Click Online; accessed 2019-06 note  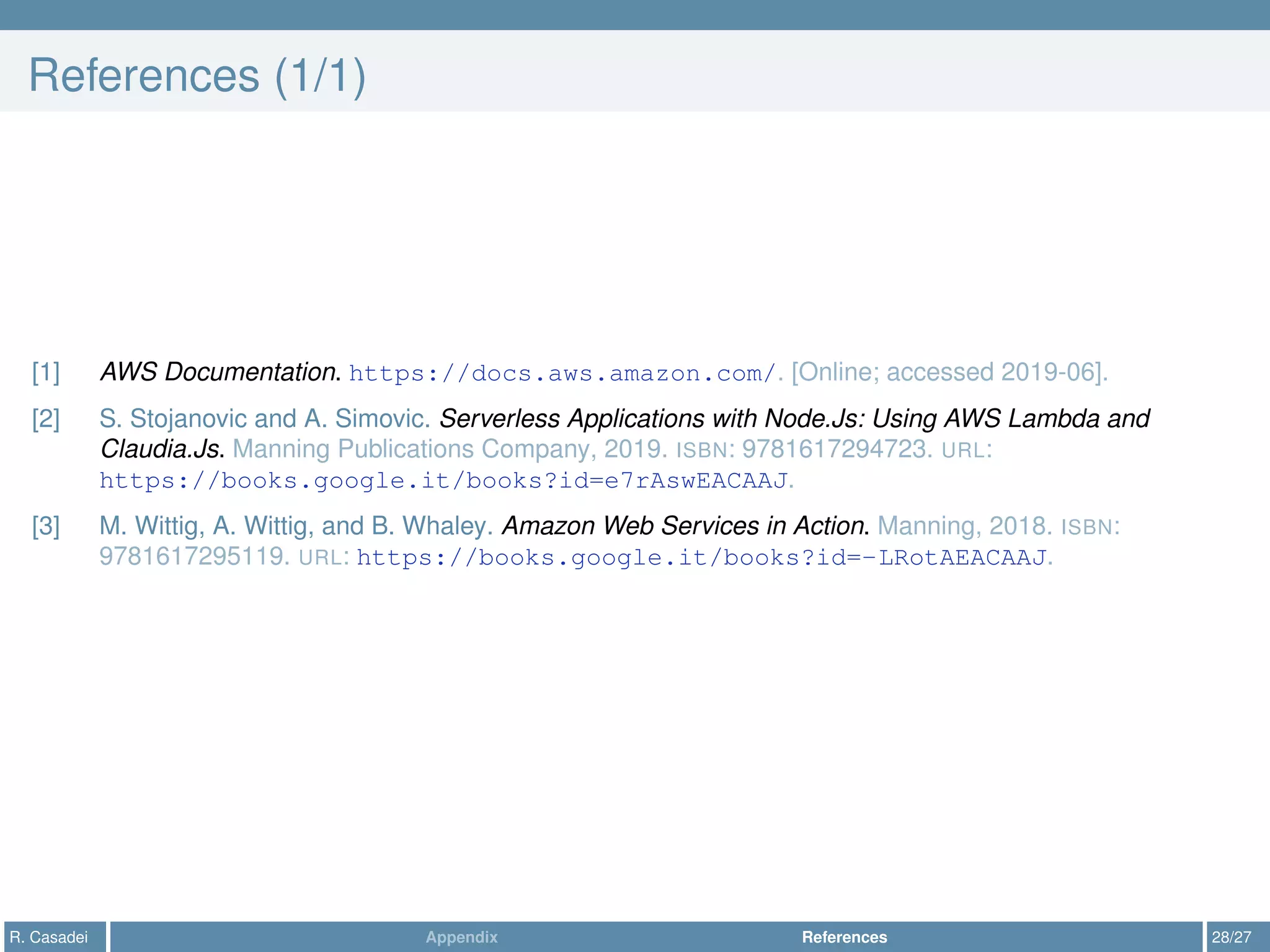949,372
